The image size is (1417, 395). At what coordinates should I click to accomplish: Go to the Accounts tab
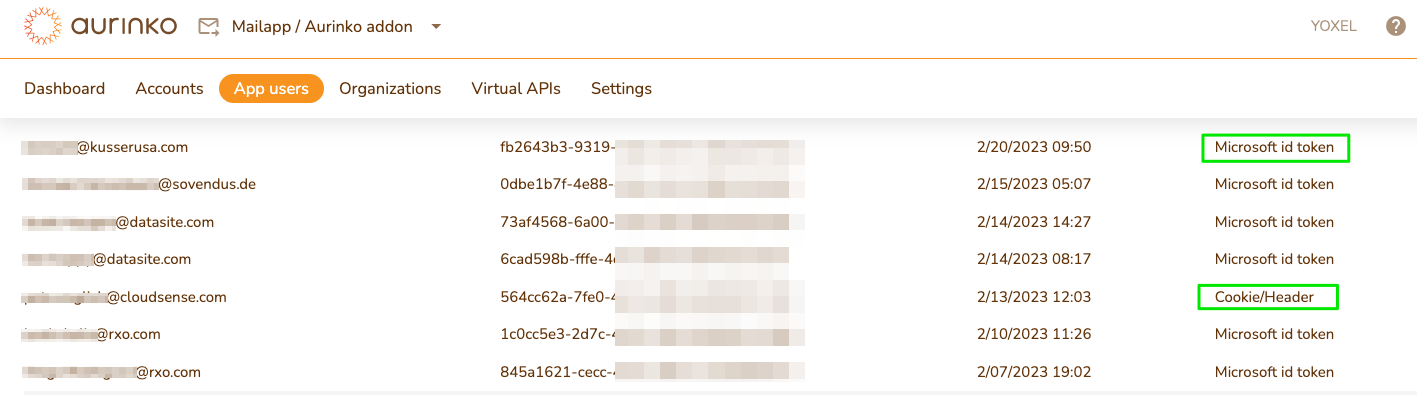169,88
